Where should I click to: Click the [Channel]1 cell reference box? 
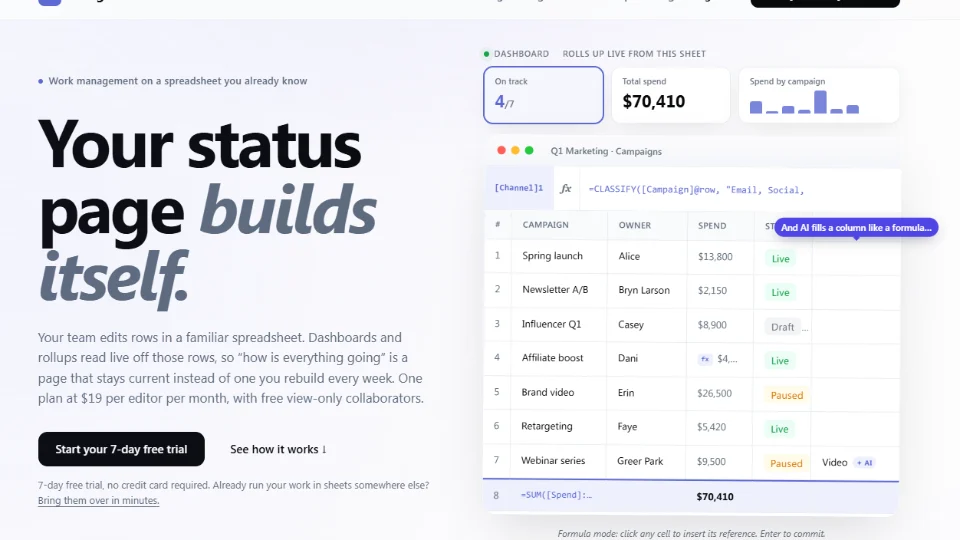pos(519,189)
